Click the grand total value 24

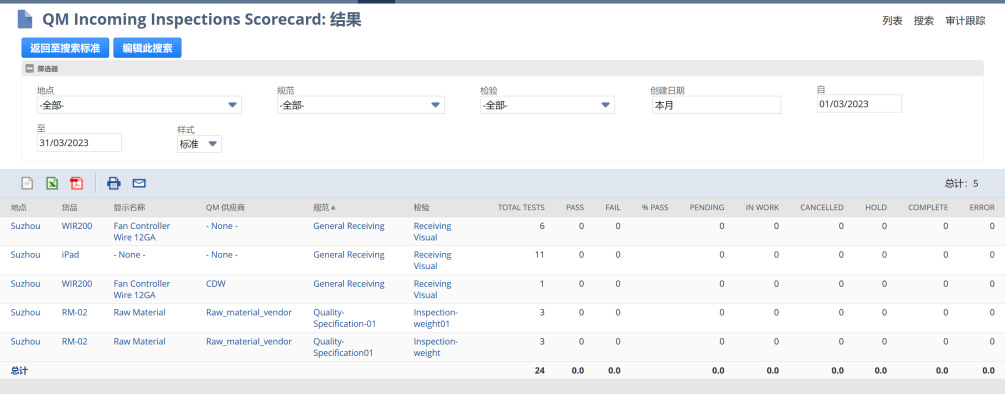[540, 370]
